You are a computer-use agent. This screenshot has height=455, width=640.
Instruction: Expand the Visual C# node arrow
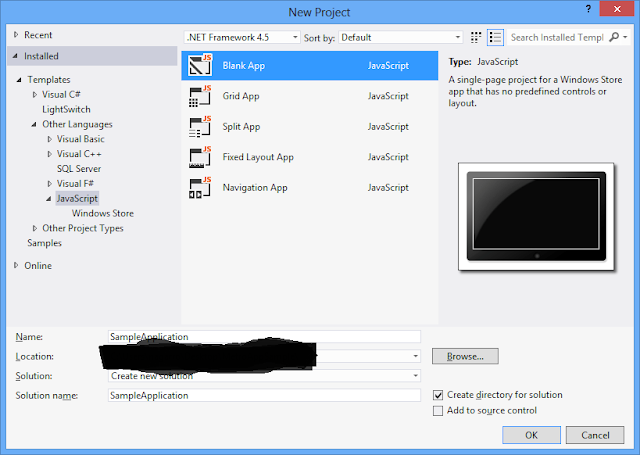35,95
